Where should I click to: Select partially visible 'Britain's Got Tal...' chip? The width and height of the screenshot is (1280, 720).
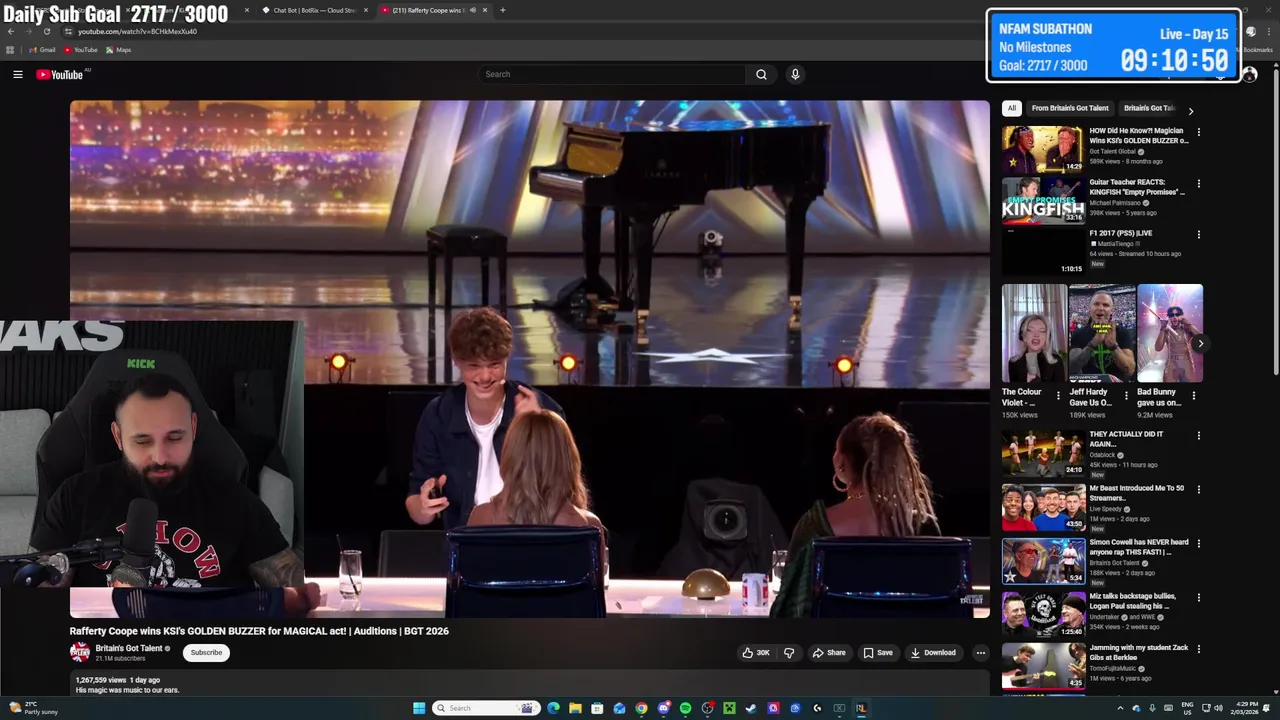coord(1149,108)
